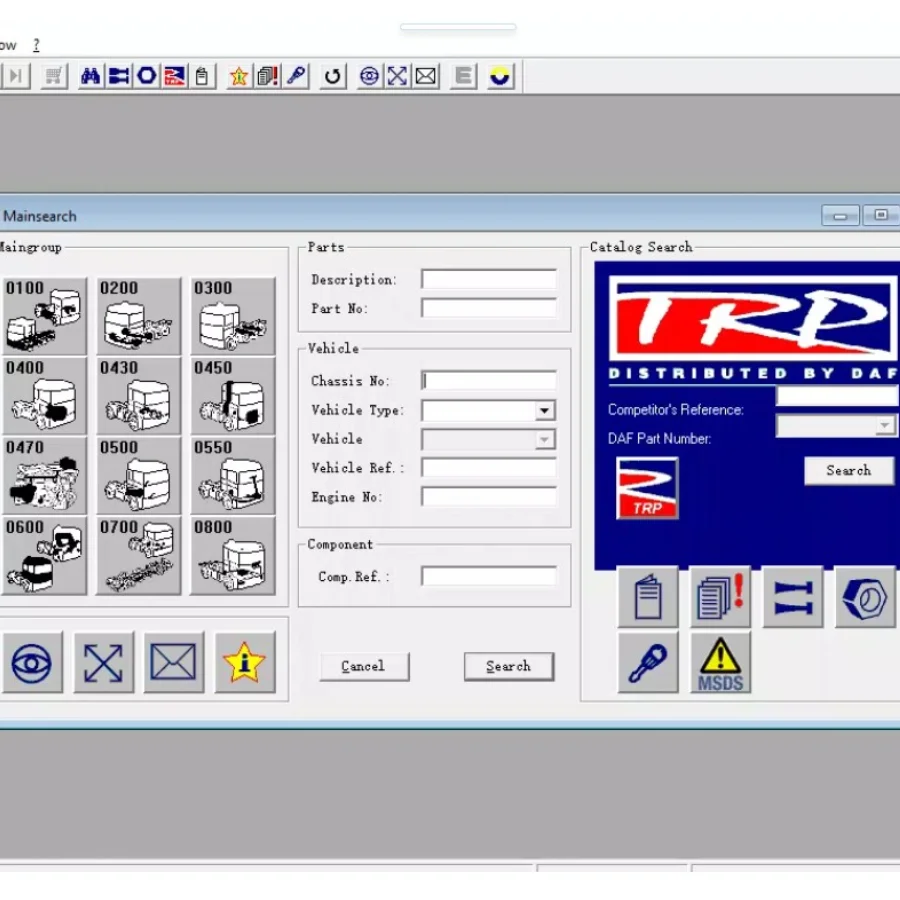Click the large info star button
900x900 pixels.
245,663
